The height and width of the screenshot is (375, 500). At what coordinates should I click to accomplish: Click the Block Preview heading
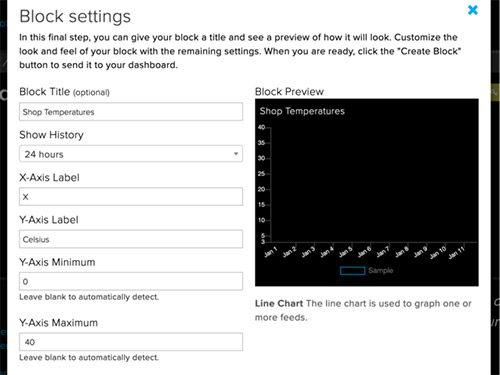(289, 92)
